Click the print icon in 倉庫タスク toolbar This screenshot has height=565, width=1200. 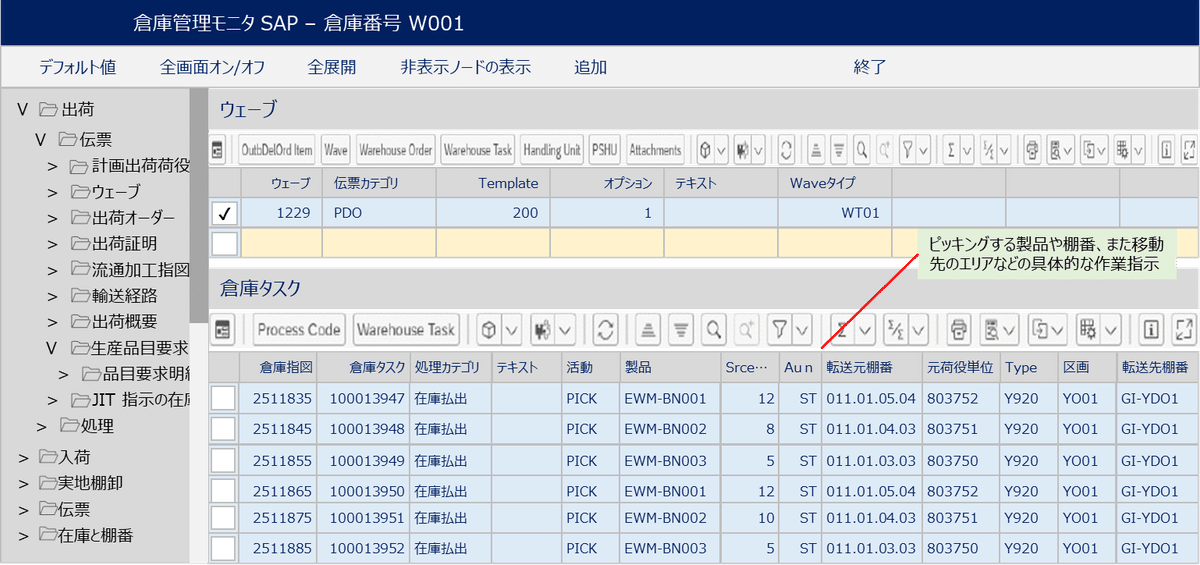[x=959, y=329]
